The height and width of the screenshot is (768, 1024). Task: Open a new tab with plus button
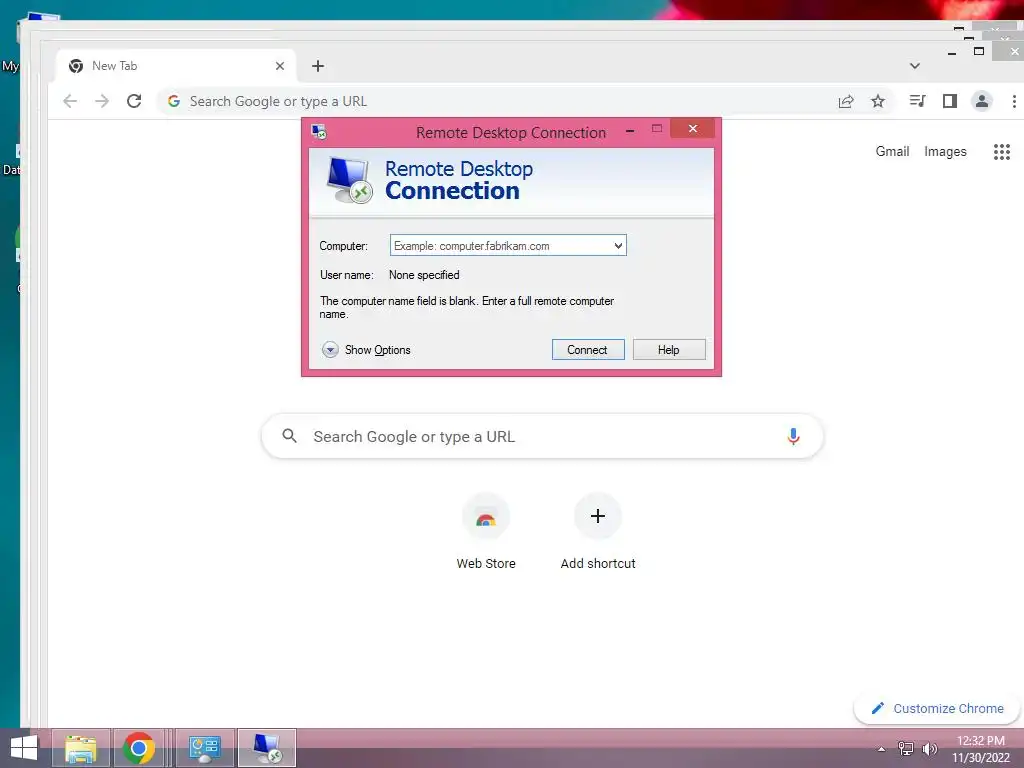[x=317, y=66]
